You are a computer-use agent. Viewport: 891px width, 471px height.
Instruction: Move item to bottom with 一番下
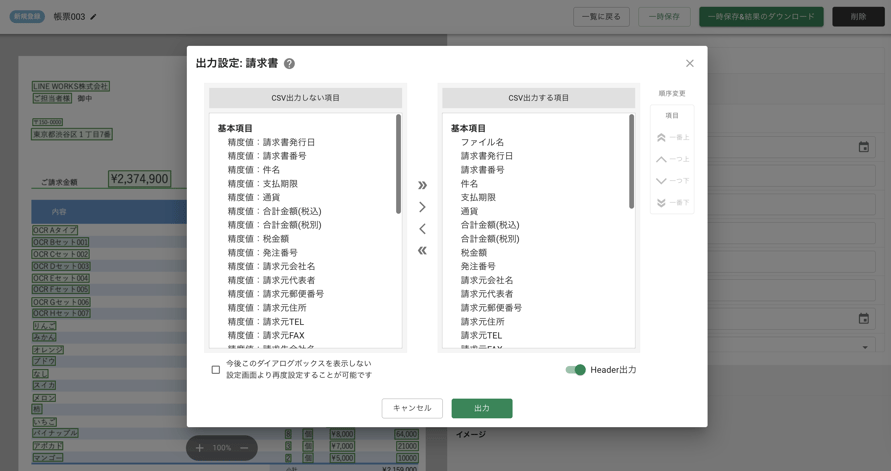point(672,203)
